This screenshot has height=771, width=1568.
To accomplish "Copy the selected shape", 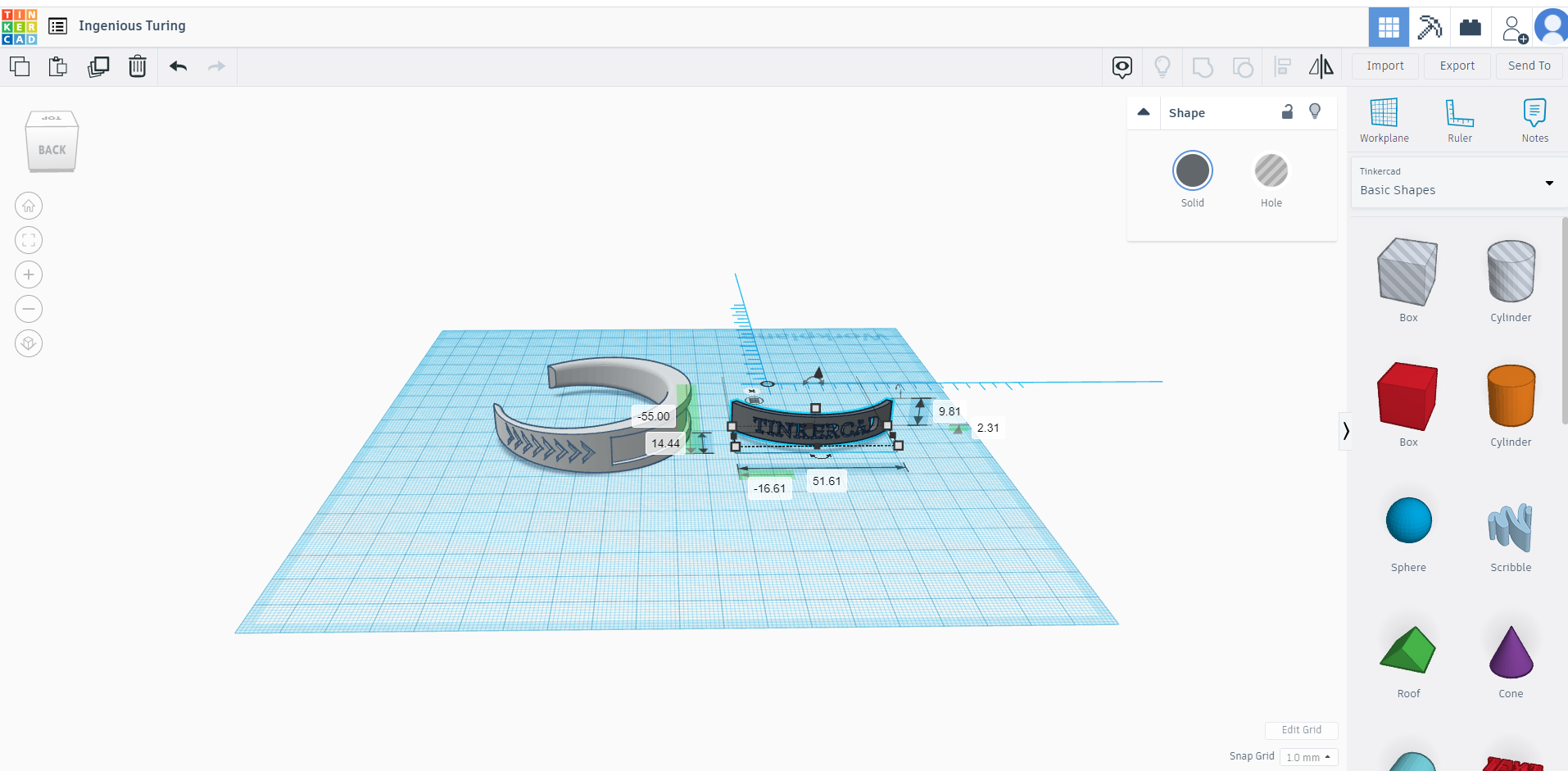I will 20,66.
